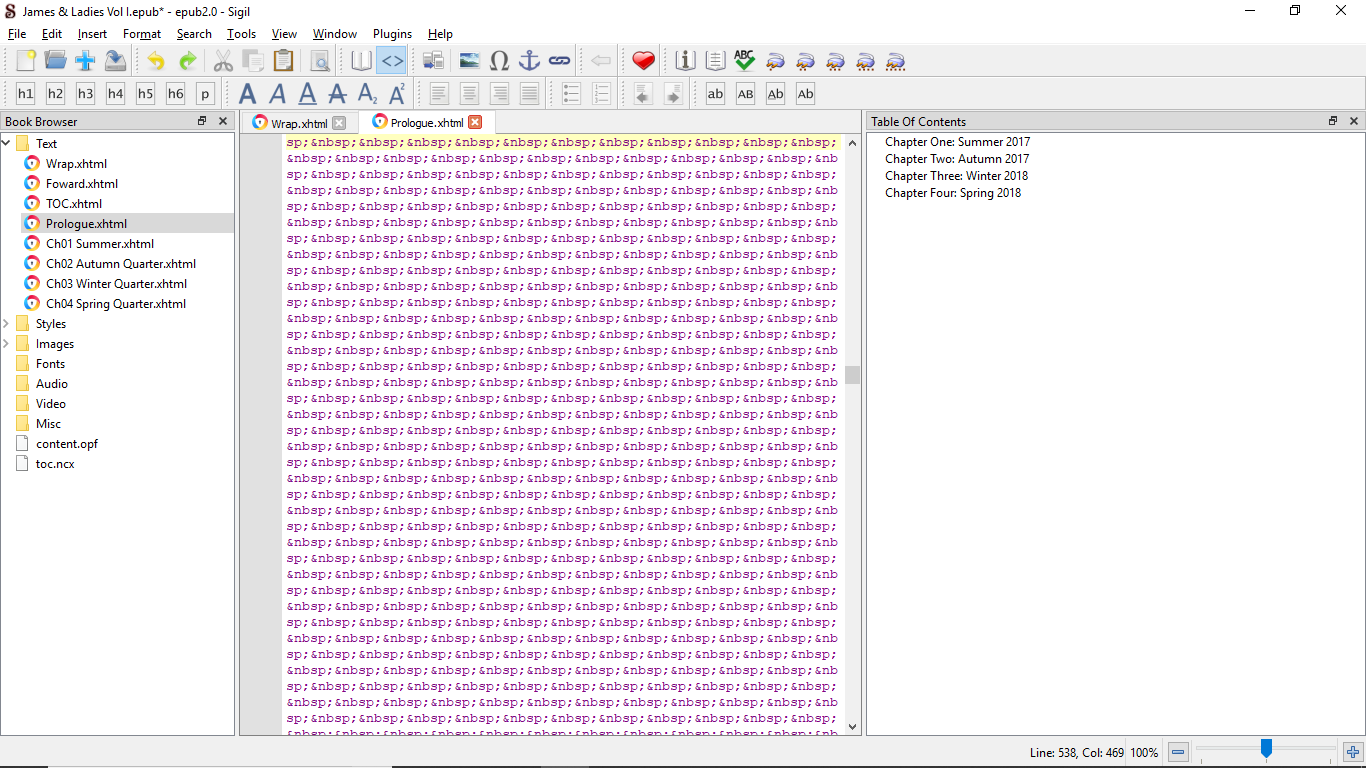
Task: Expand the Images folder
Action: (x=6, y=343)
